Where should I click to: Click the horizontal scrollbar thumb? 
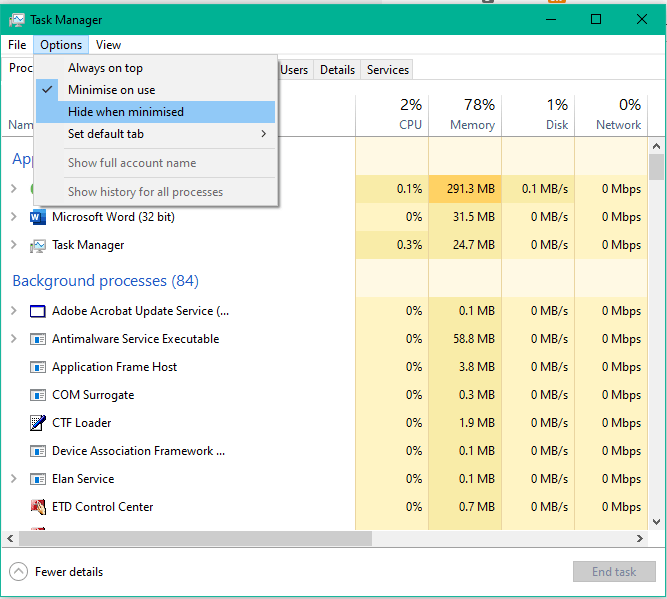tap(195, 539)
